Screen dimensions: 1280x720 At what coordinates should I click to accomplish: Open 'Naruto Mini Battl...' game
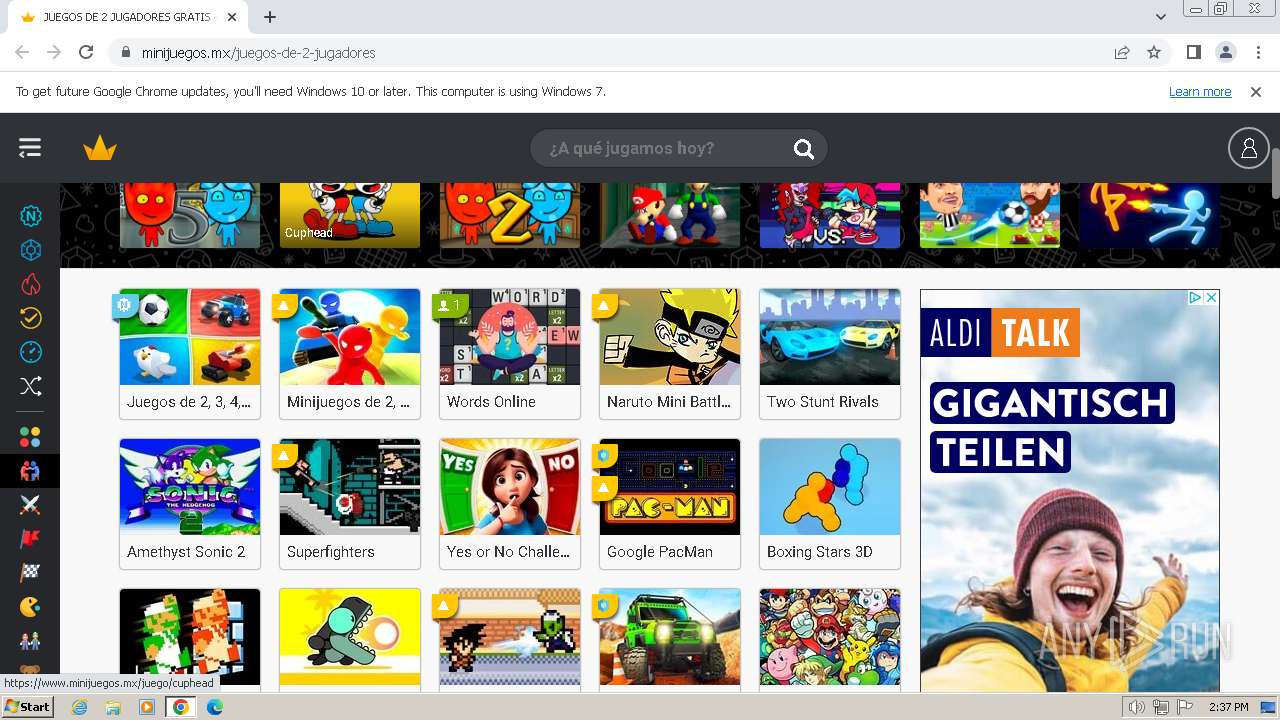click(670, 353)
